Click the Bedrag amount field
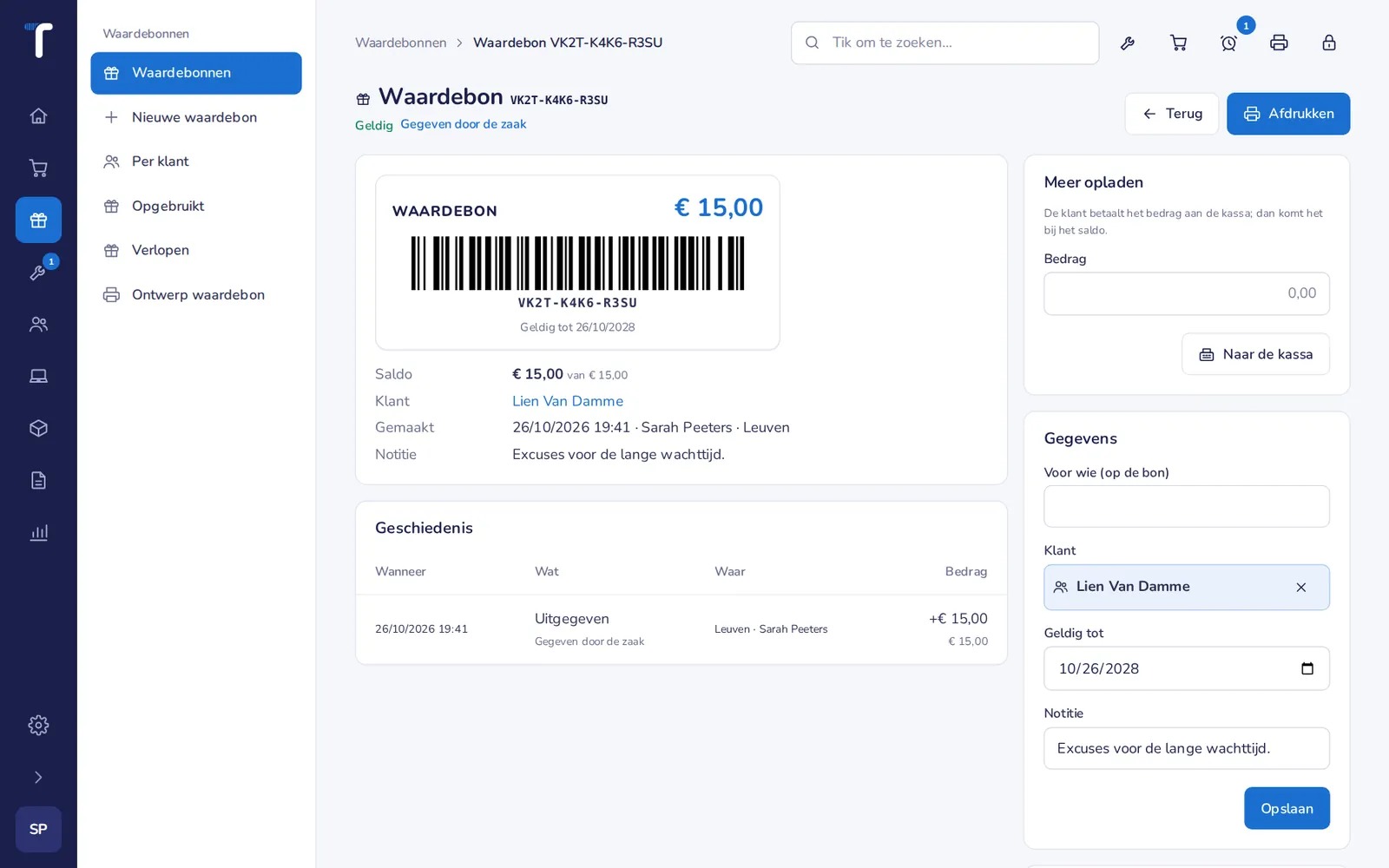The image size is (1389, 868). pos(1187,293)
